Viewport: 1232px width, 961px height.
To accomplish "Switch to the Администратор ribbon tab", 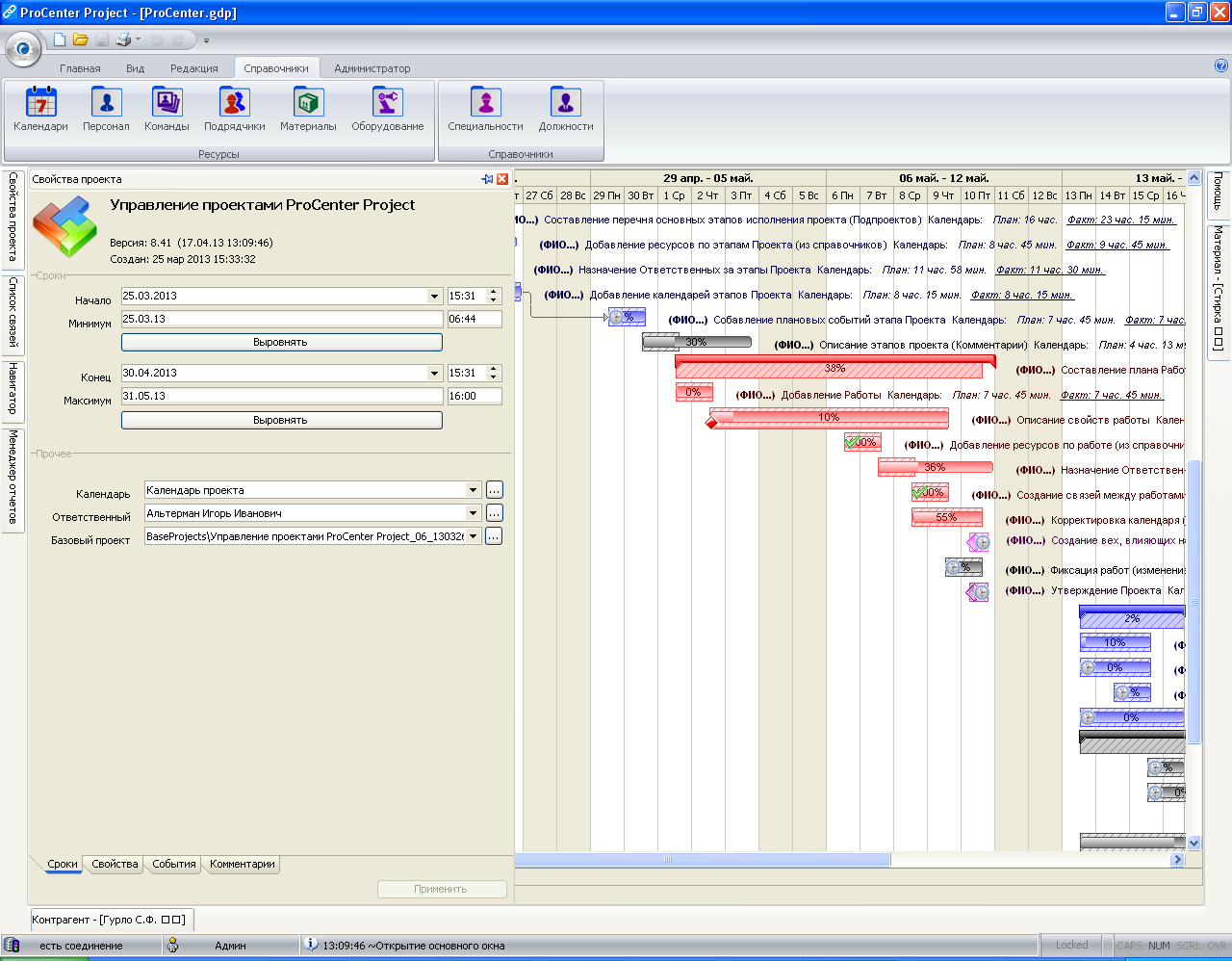I will (x=372, y=68).
